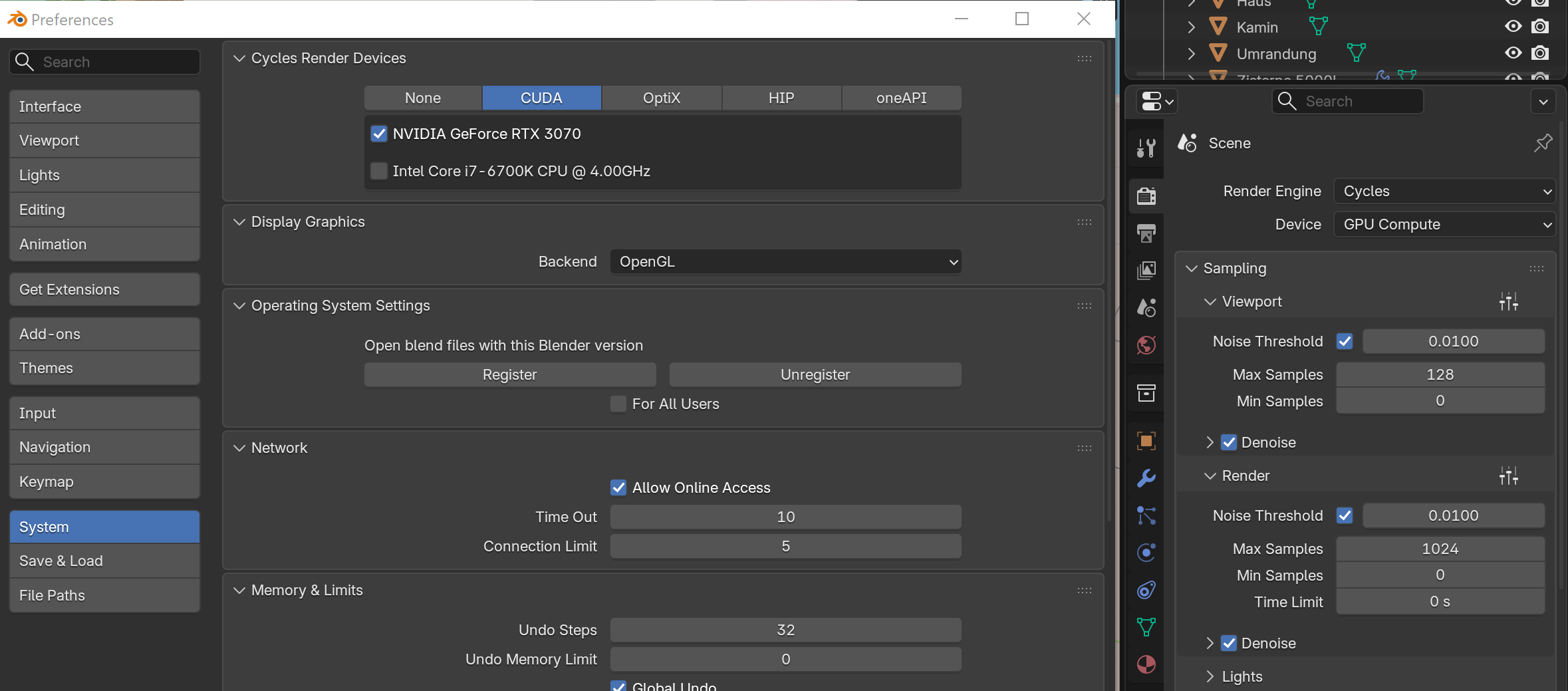Viewport: 1568px width, 691px height.
Task: Click Umrandung's green mesh data icon
Action: tap(1356, 53)
